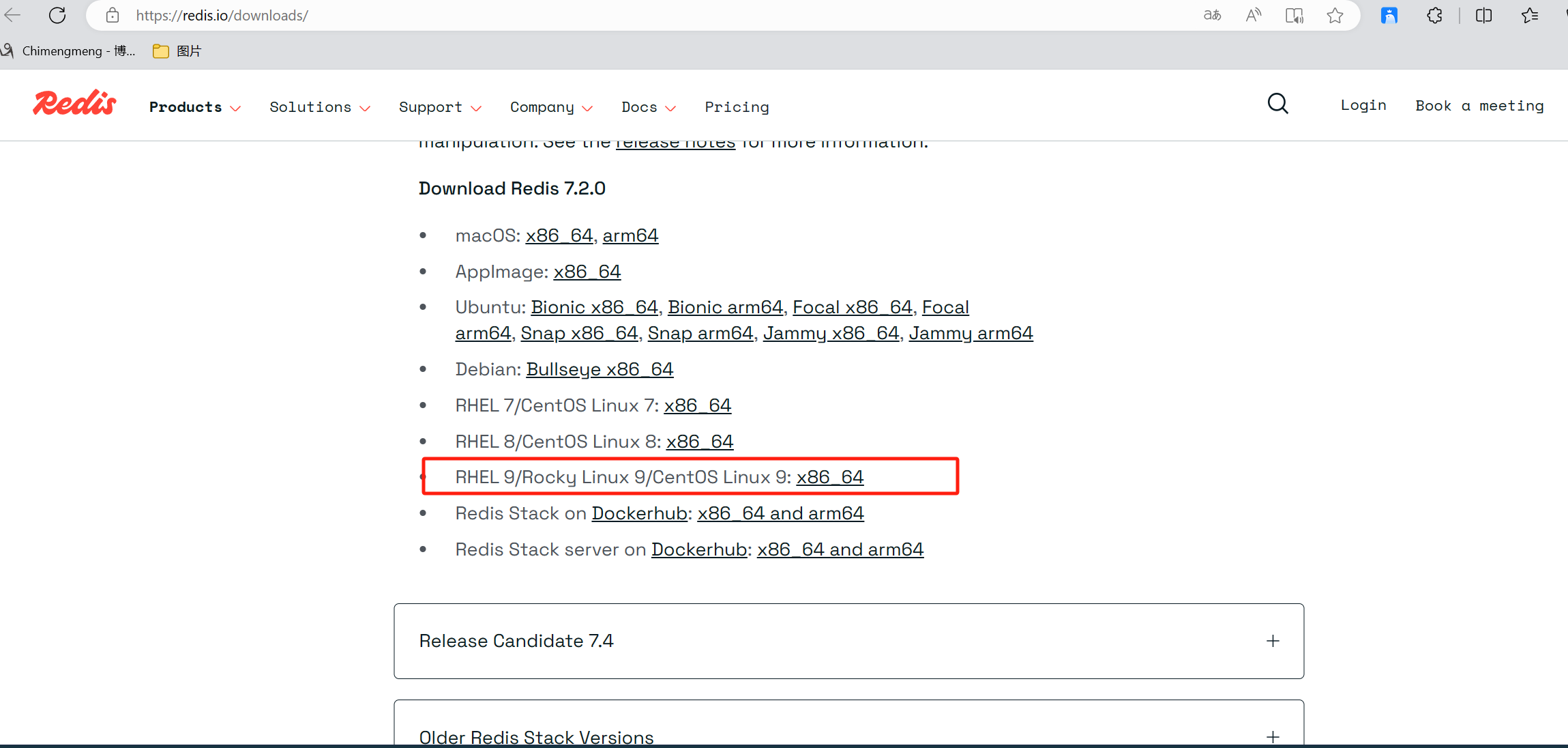Viewport: 1568px width, 748px height.
Task: Click Book a meeting
Action: [x=1479, y=106]
